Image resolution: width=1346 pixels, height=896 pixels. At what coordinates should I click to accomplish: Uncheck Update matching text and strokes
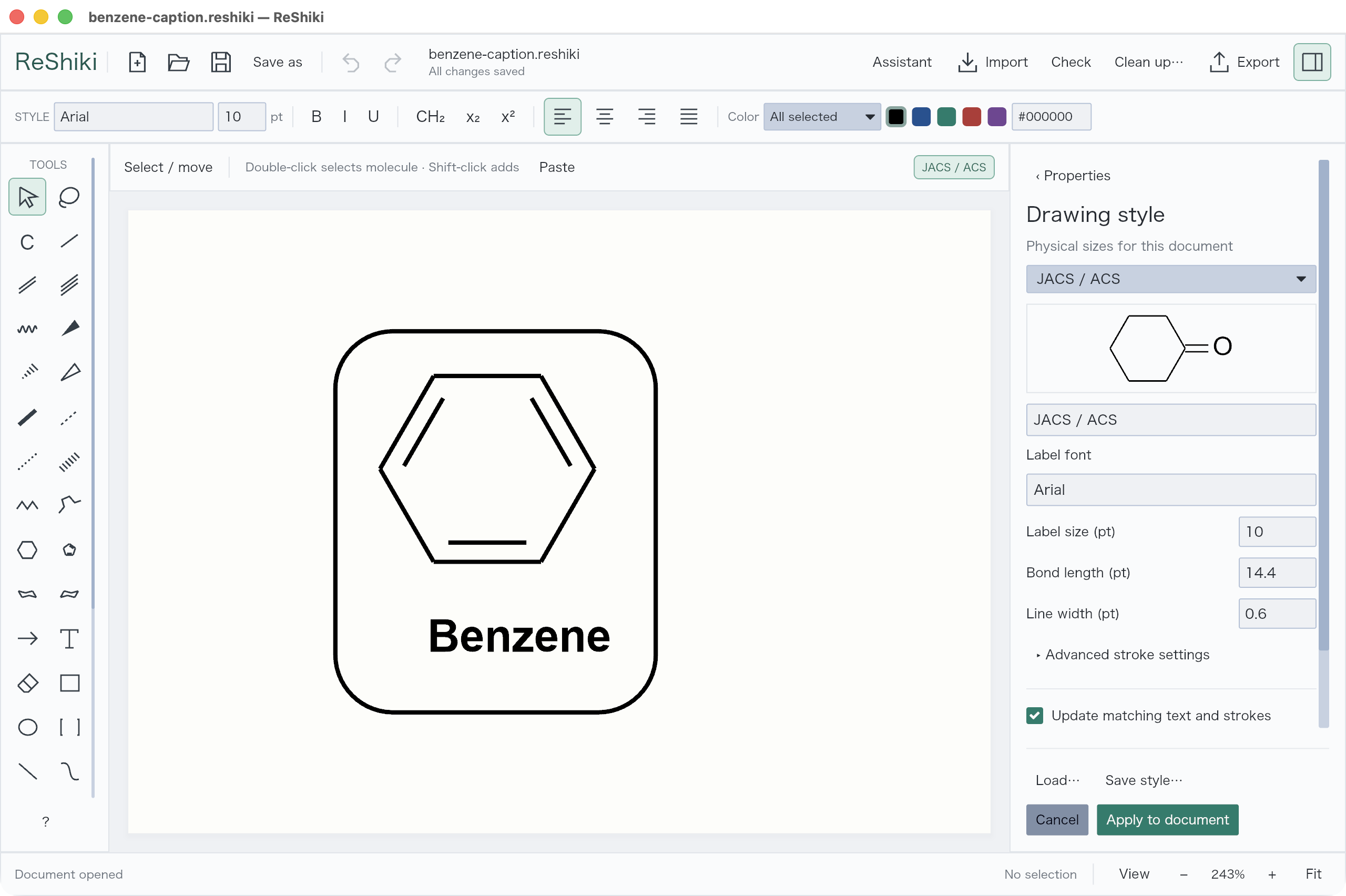tap(1035, 716)
